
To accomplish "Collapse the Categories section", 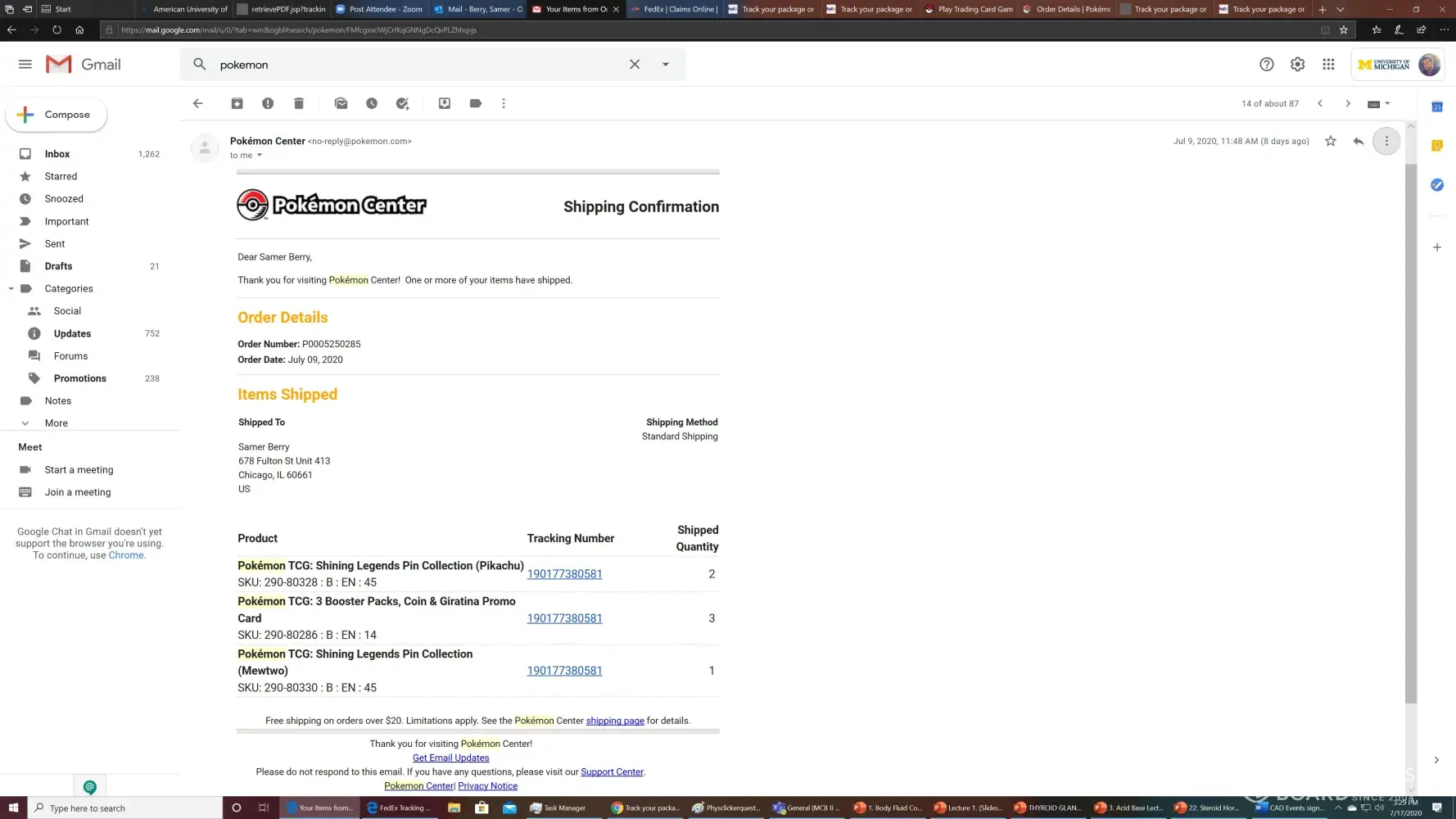I will click(x=11, y=288).
